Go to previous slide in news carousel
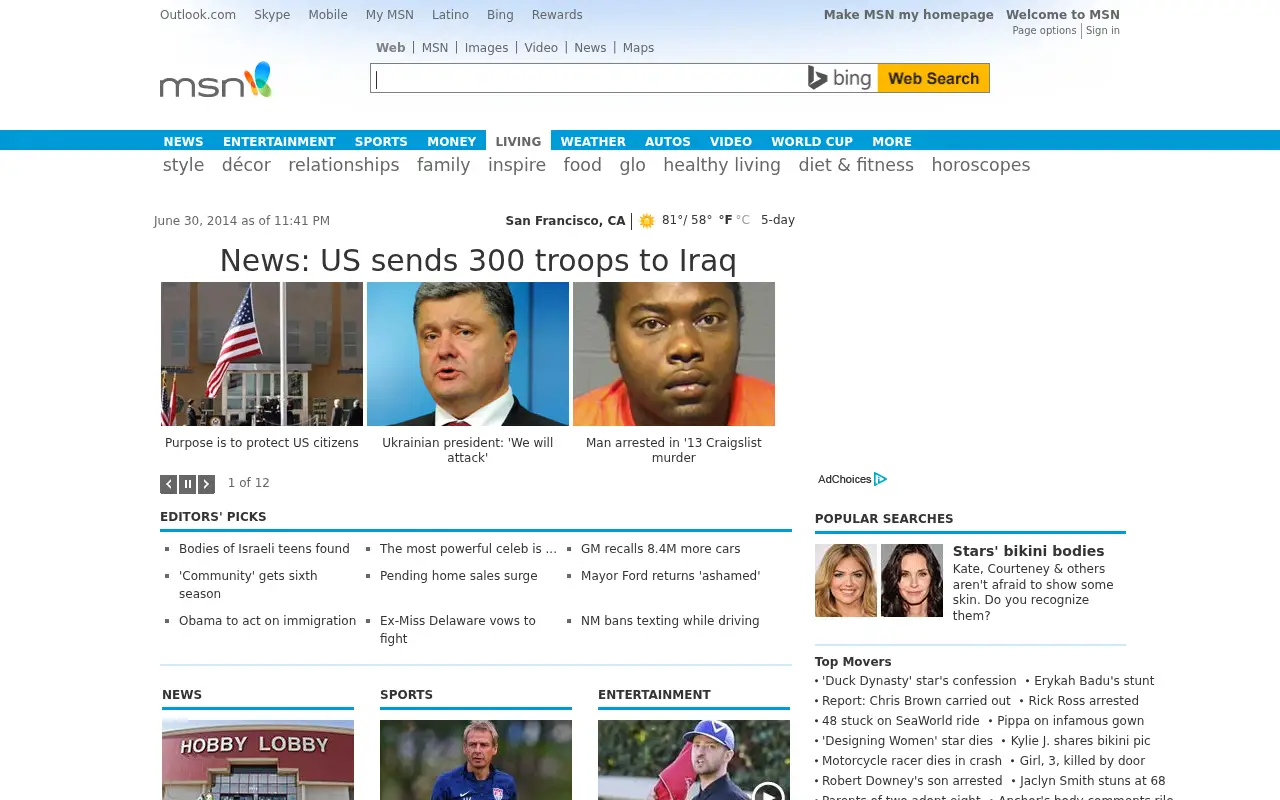 [169, 484]
